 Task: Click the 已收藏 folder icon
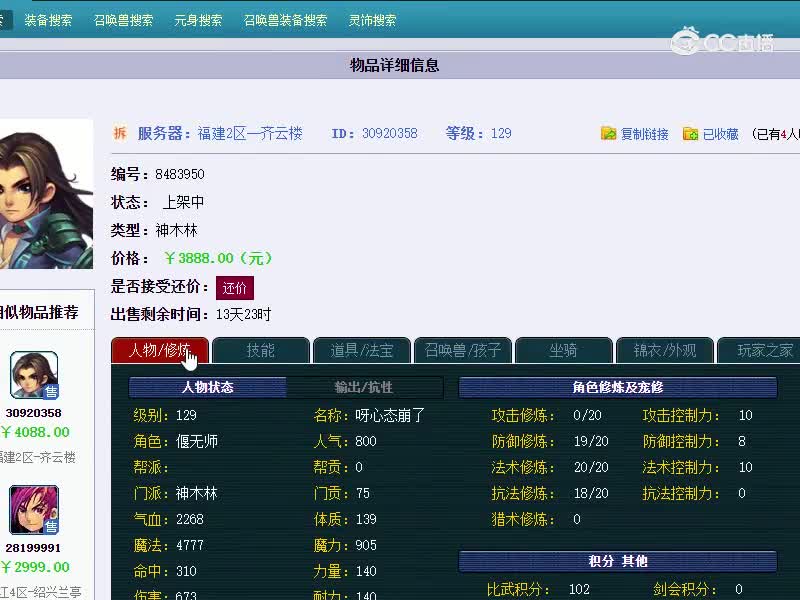(x=690, y=133)
